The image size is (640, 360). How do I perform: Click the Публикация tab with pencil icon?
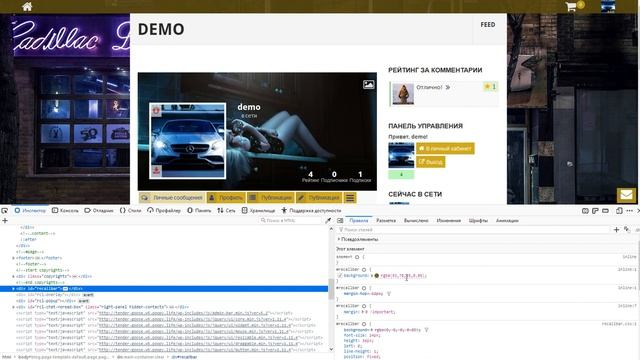click(x=319, y=198)
